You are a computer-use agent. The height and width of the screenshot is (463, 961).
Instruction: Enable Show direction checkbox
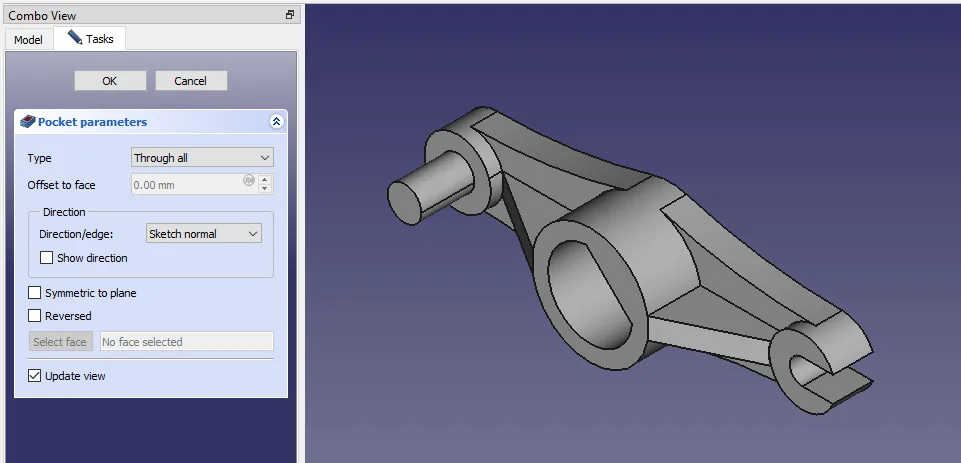coord(46,258)
